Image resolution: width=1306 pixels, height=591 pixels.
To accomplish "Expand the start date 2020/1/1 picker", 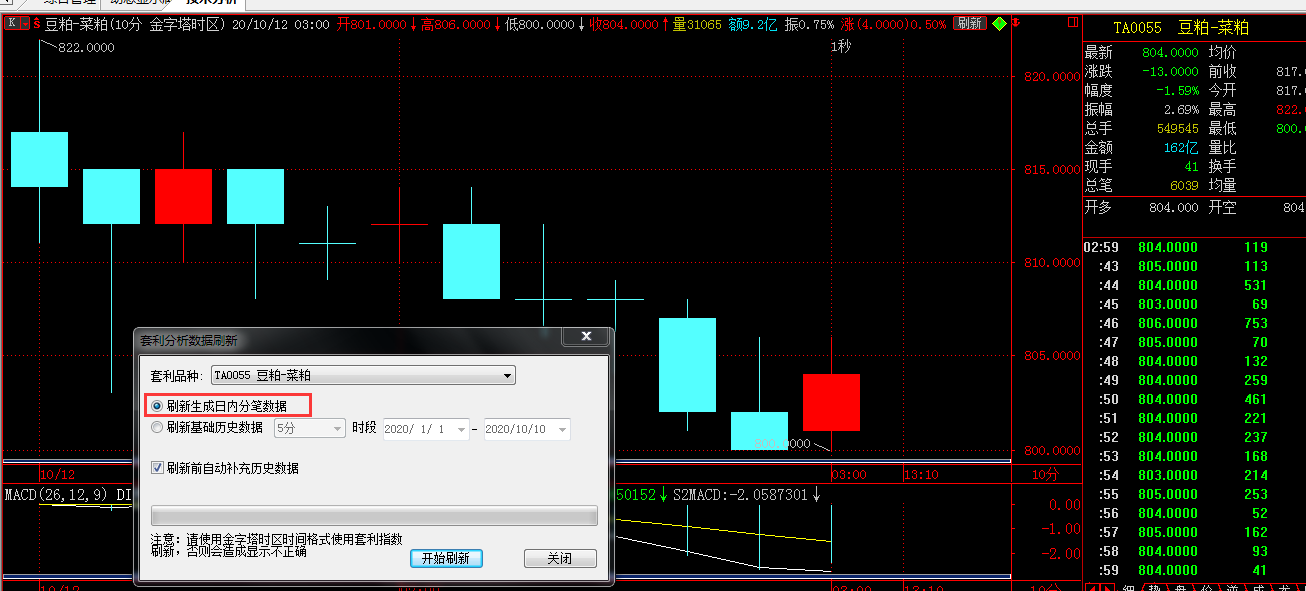I will 461,428.
